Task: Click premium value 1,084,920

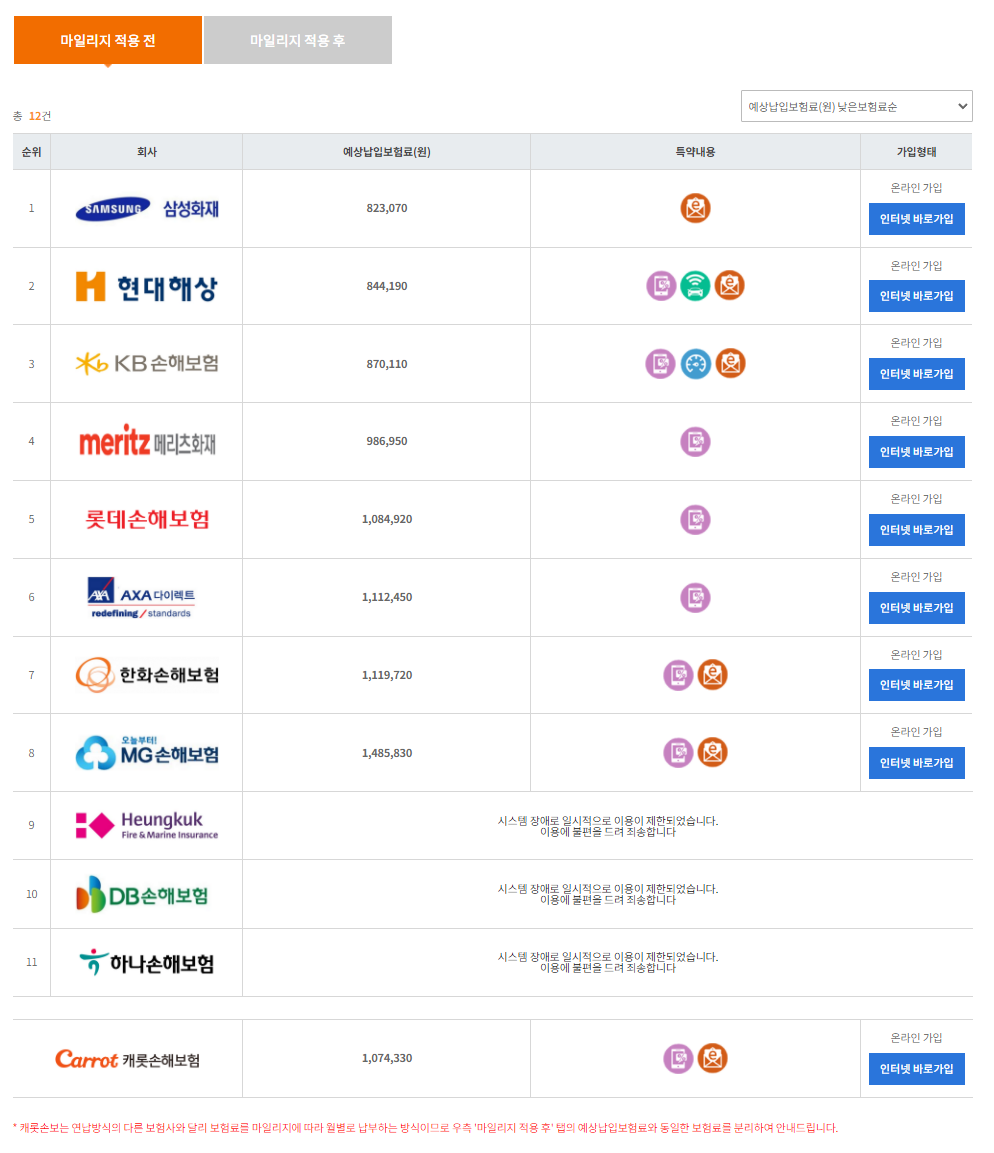Action: [x=387, y=519]
